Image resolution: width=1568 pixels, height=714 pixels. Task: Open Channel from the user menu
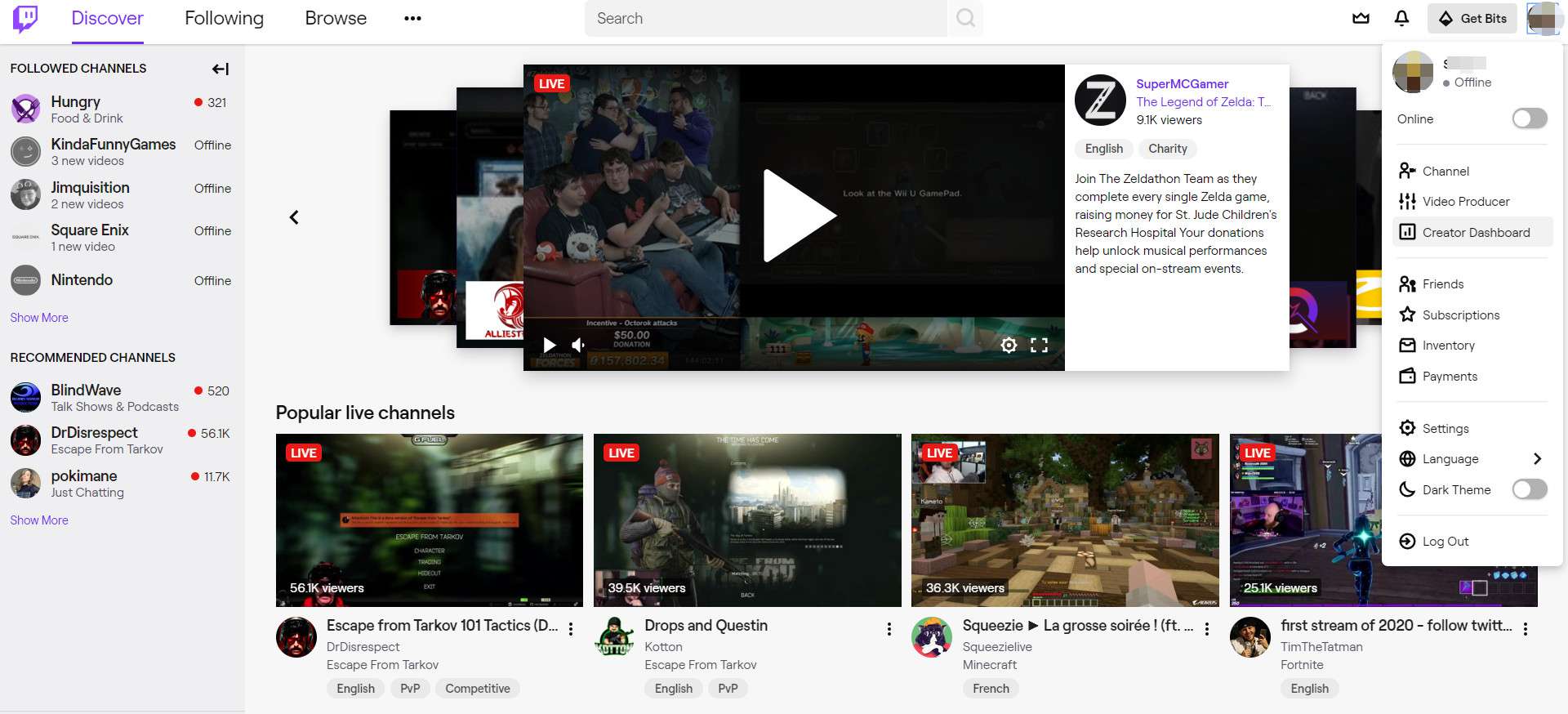pyautogui.click(x=1473, y=171)
